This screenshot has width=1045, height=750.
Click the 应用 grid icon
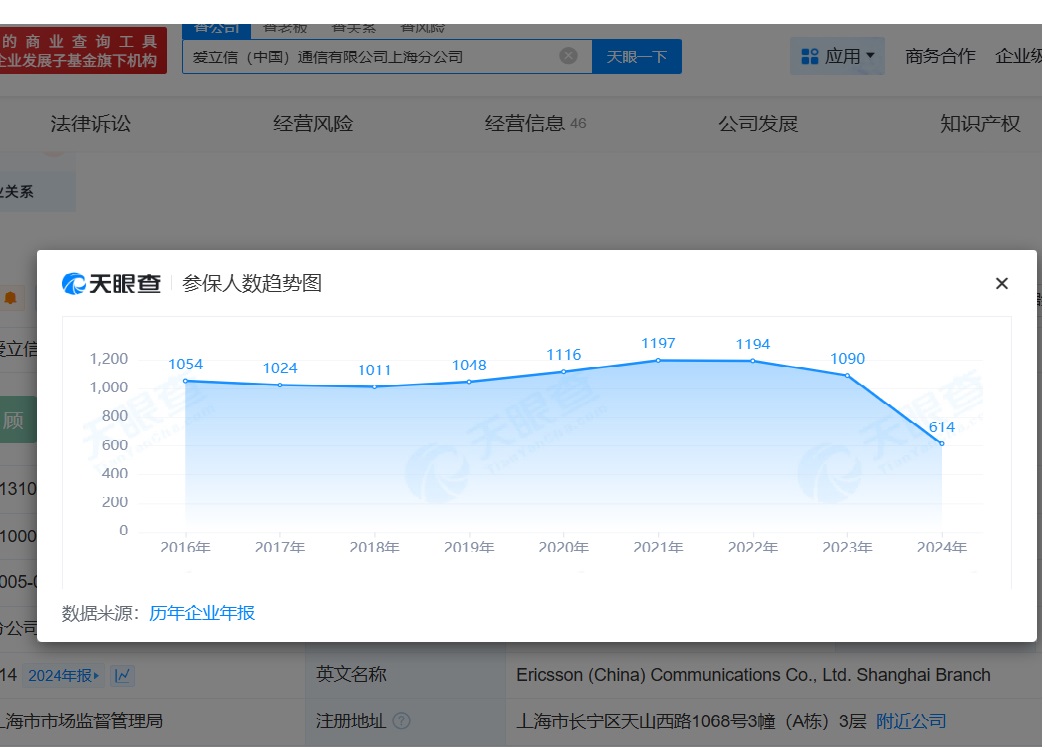[x=810, y=57]
